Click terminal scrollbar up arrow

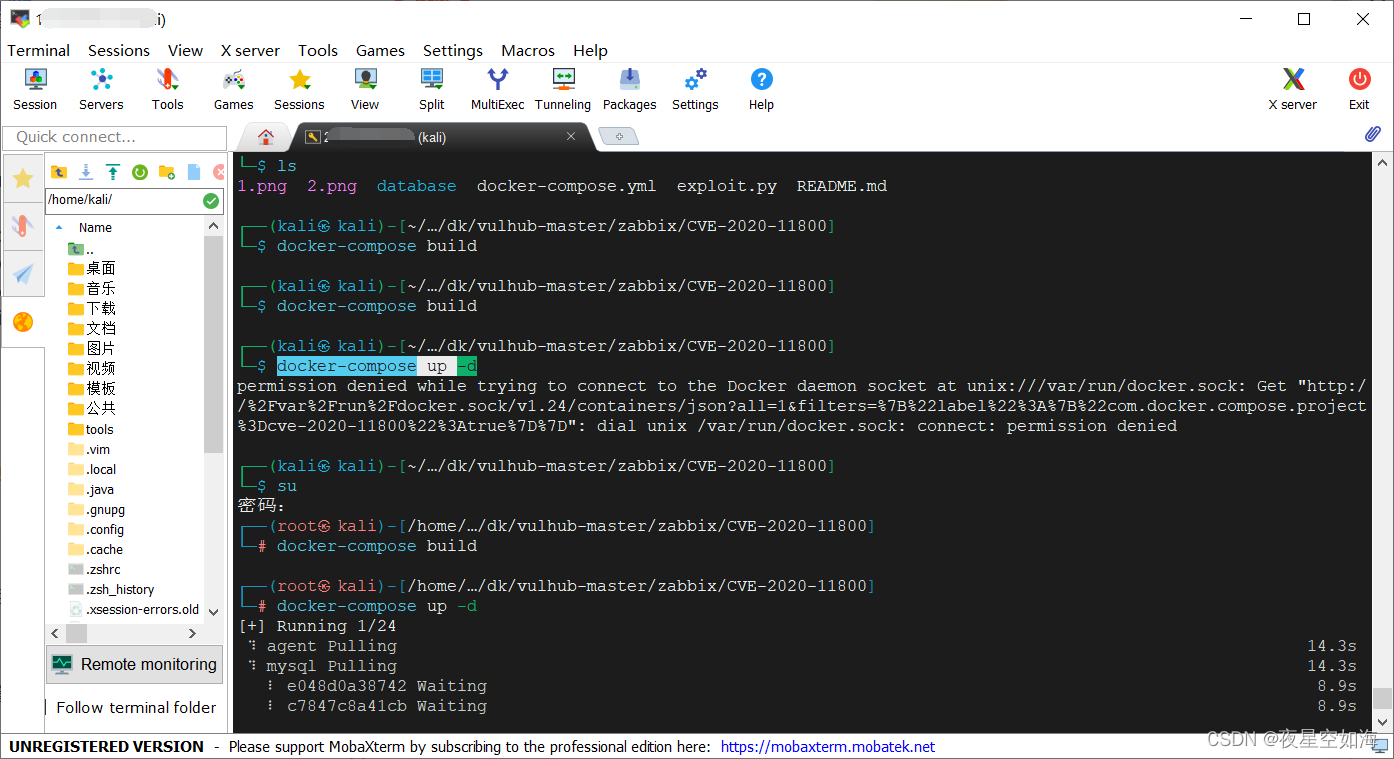(x=1382, y=163)
